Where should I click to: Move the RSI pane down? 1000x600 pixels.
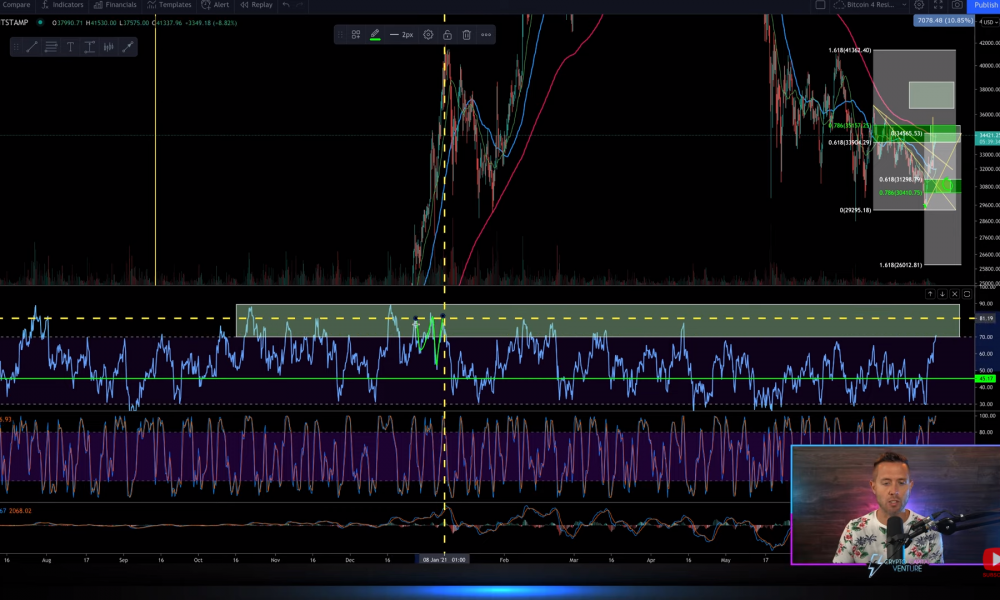pyautogui.click(x=942, y=294)
